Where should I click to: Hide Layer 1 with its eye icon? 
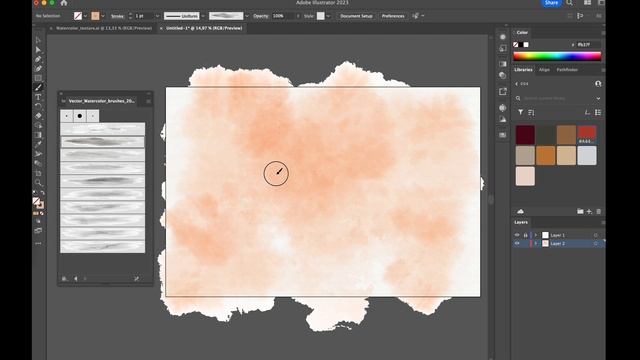click(517, 235)
